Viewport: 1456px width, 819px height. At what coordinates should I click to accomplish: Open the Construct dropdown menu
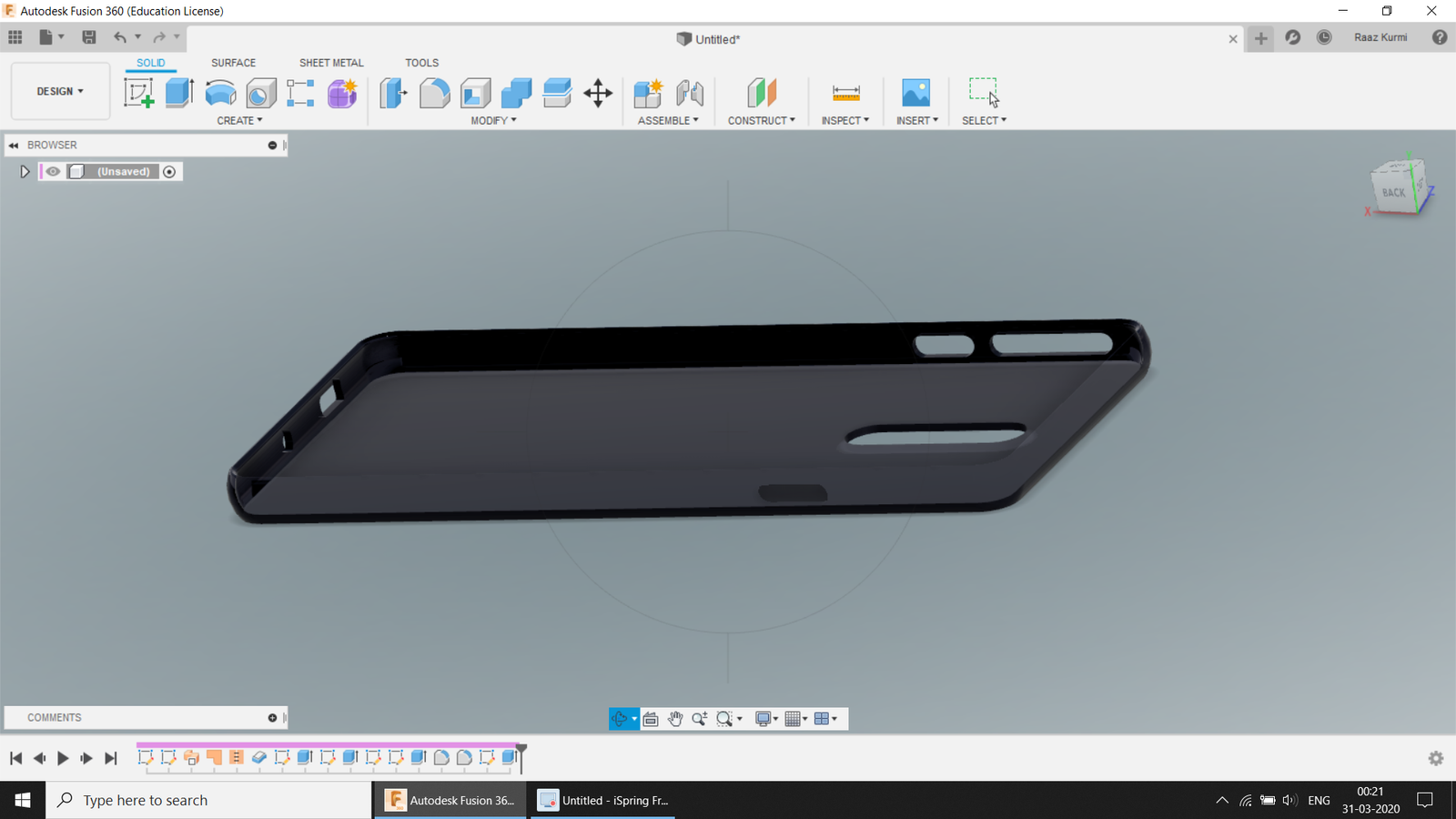(x=762, y=120)
